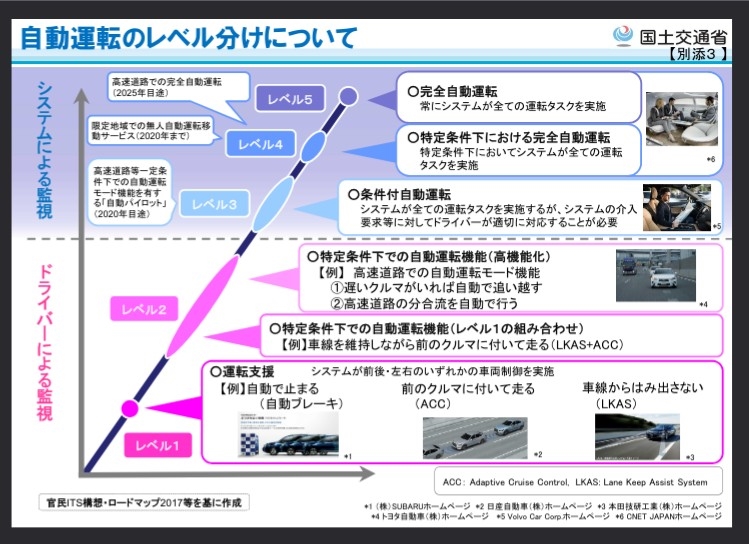Screen dimensions: 749x544
Task: Click the large pink level 2 ellipse marker
Action: (x=202, y=307)
